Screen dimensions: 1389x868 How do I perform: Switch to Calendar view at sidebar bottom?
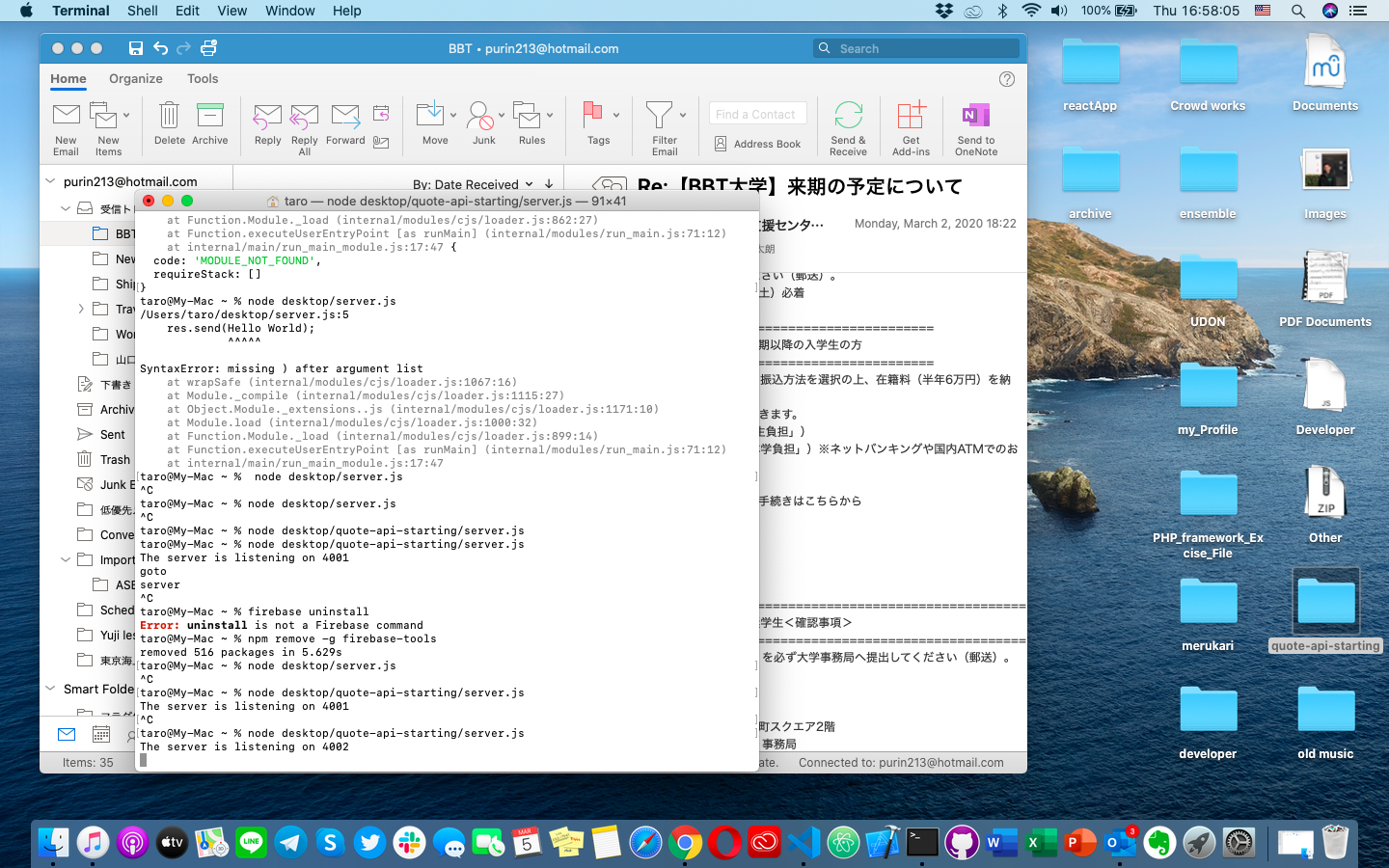point(101,734)
